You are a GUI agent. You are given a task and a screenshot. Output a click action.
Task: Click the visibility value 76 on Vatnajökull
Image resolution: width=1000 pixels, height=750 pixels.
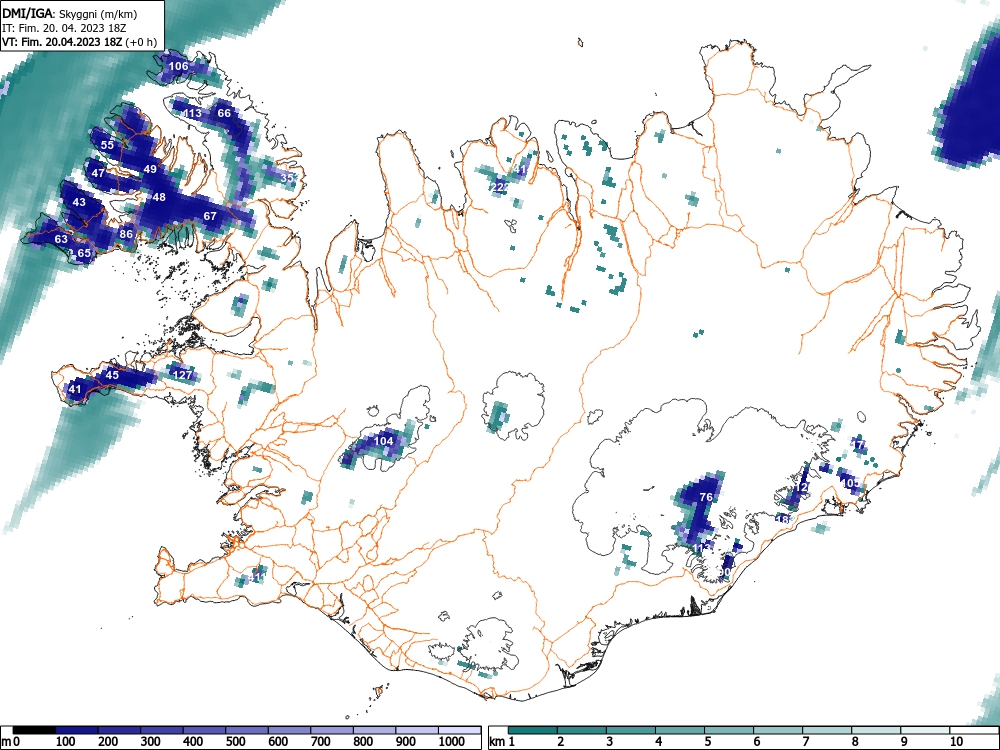click(706, 497)
